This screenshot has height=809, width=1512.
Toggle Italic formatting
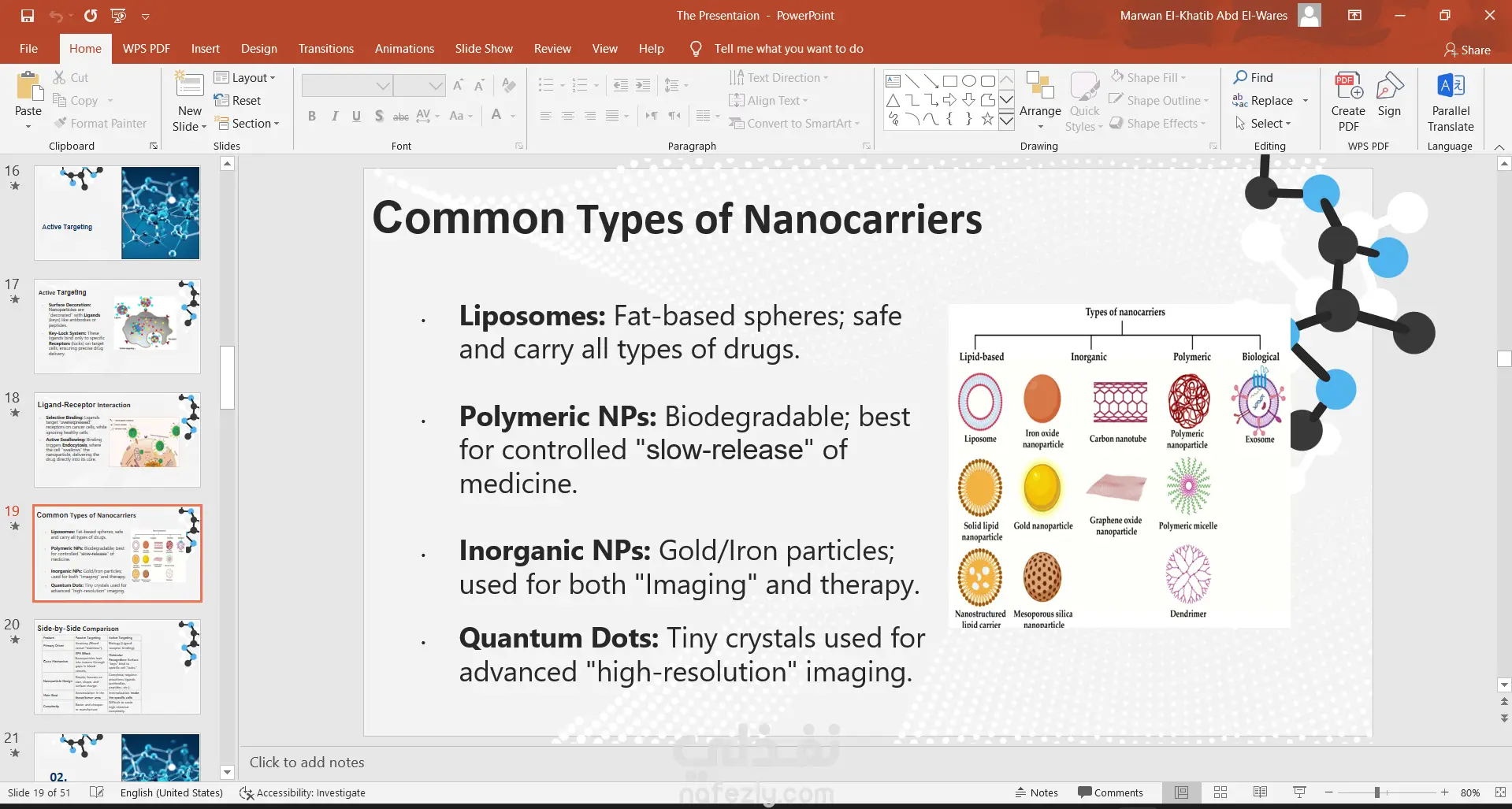coord(335,116)
